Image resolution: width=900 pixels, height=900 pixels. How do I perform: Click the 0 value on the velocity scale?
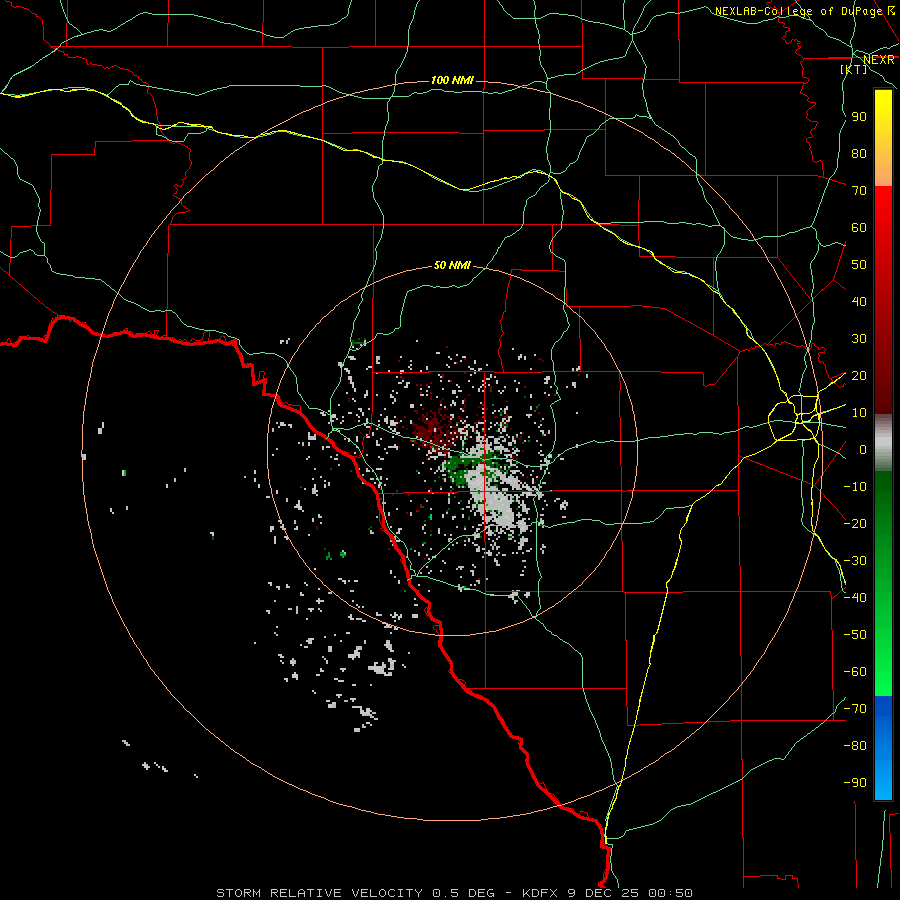[863, 450]
